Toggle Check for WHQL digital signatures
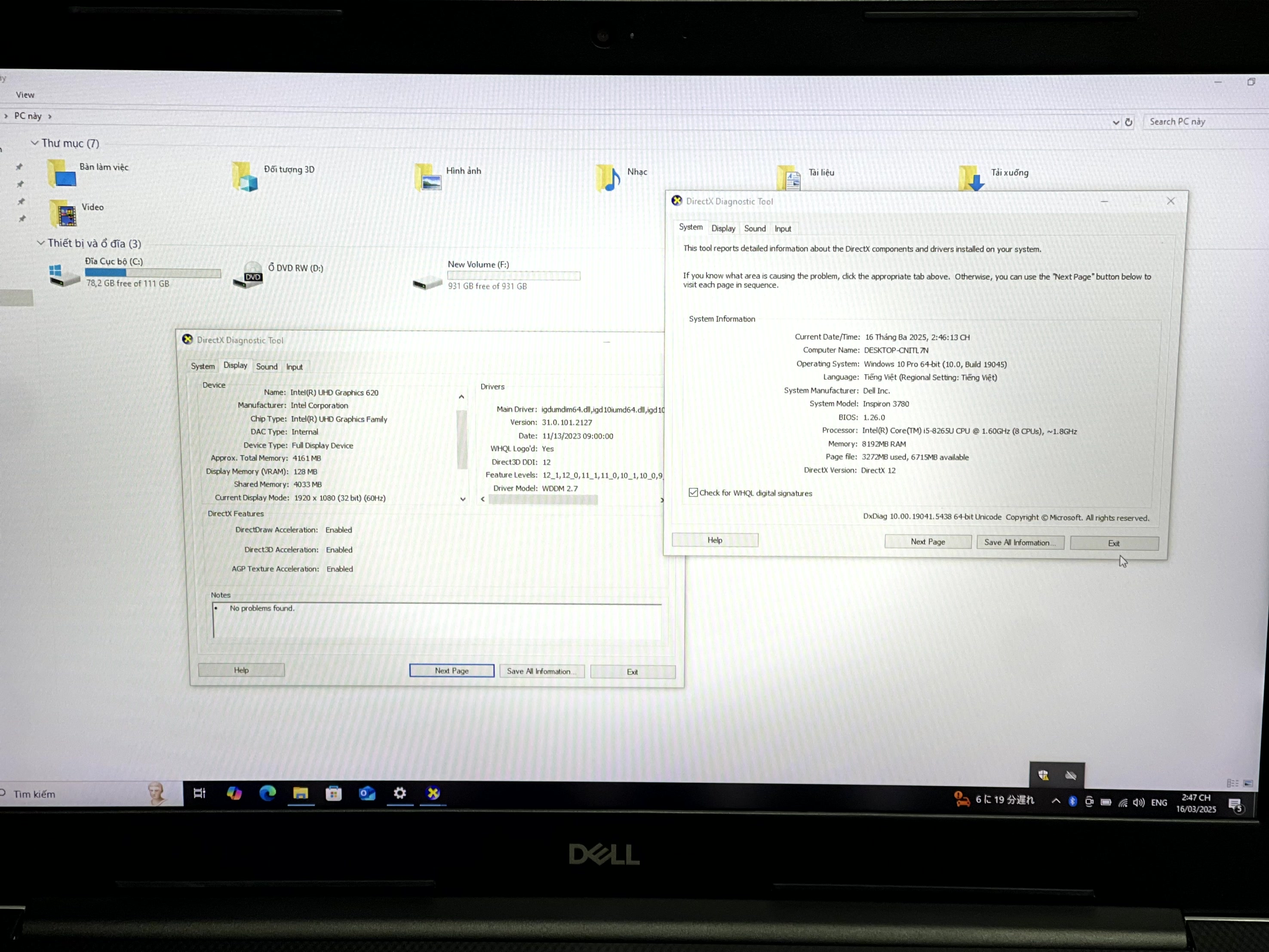The width and height of the screenshot is (1269, 952). (x=693, y=493)
